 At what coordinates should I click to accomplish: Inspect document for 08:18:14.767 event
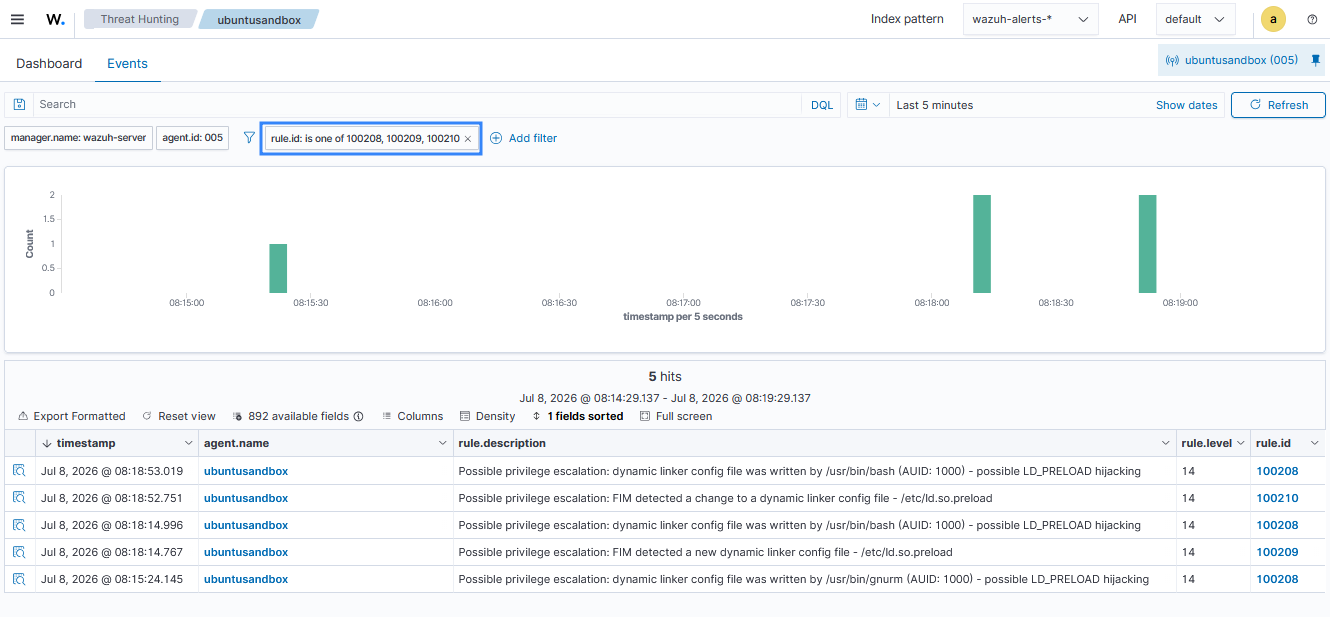[x=19, y=552]
